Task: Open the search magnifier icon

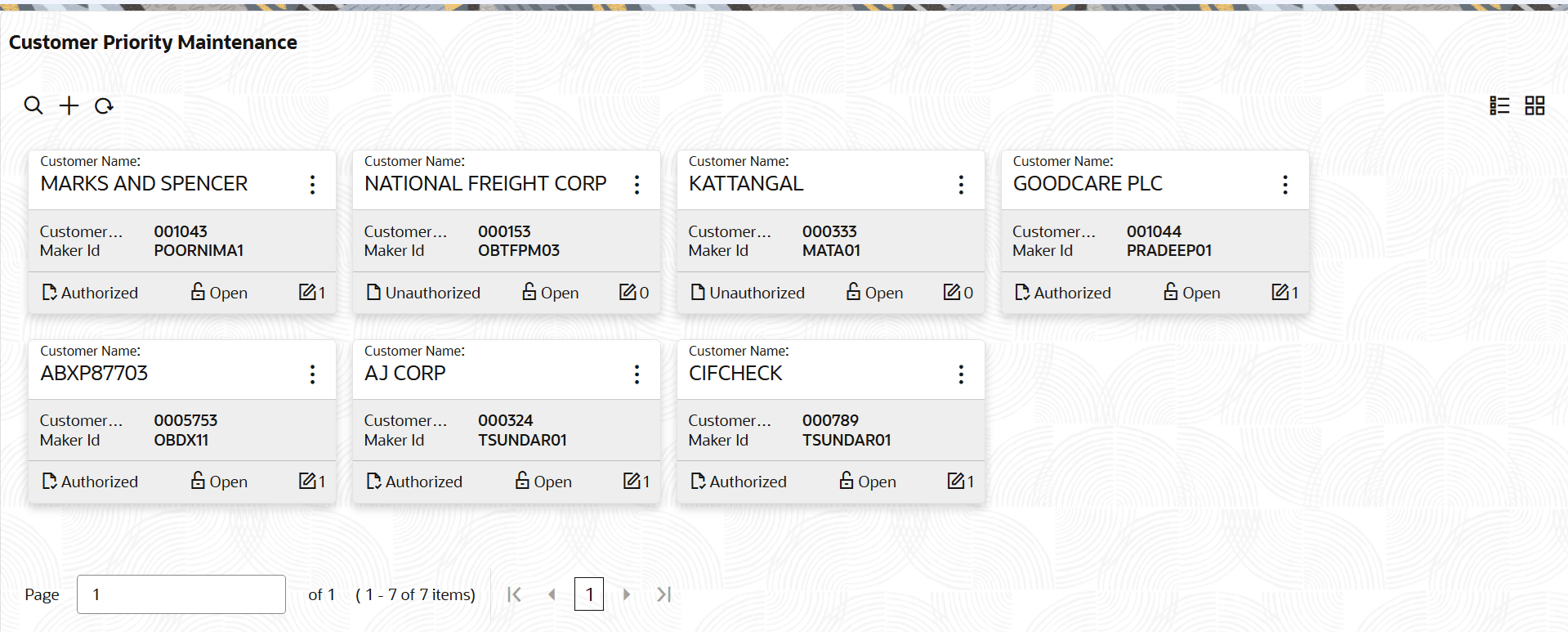Action: [34, 105]
